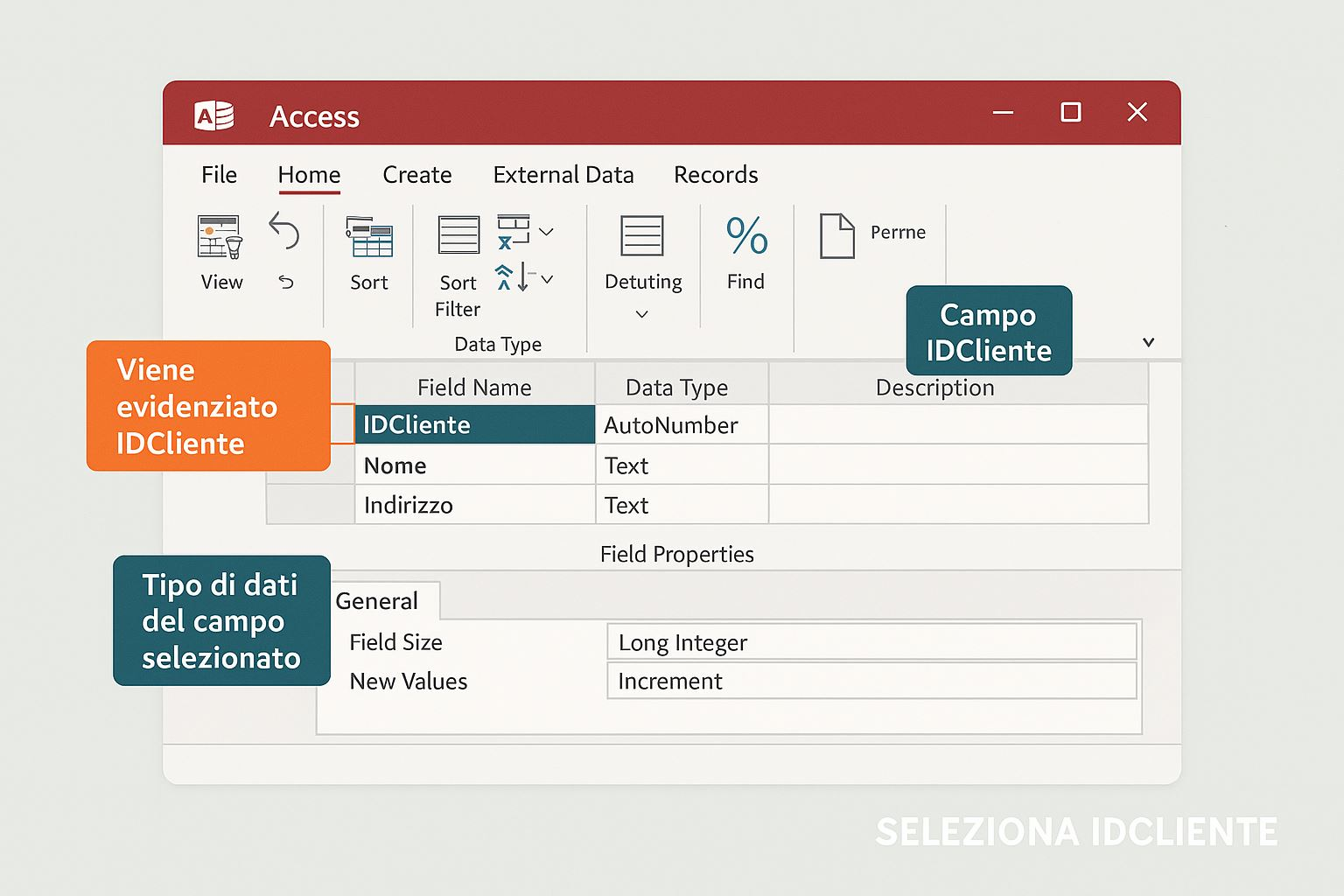The width and height of the screenshot is (1344, 896).
Task: Click the Find percent icon
Action: [746, 235]
